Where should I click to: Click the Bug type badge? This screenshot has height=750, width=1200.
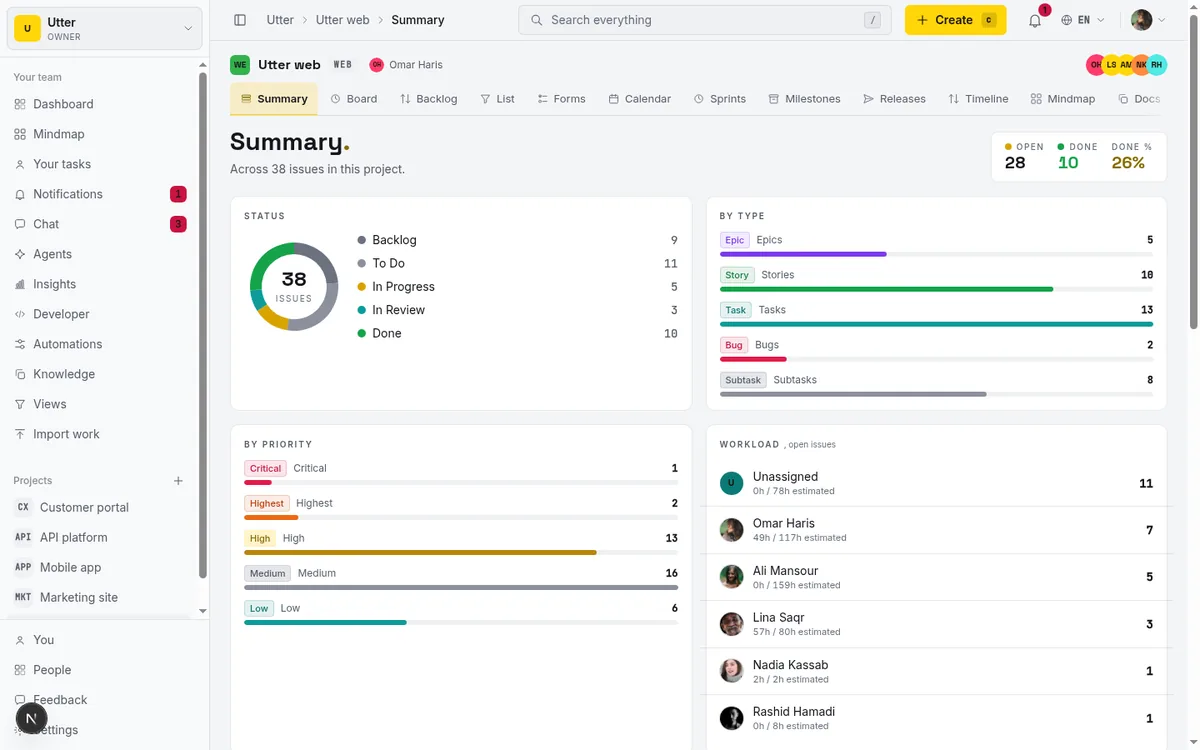point(734,345)
